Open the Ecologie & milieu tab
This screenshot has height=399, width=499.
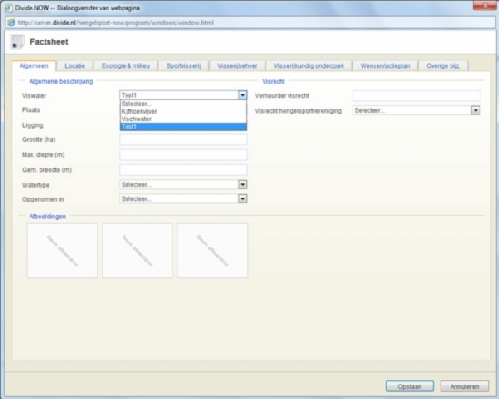tap(126, 66)
